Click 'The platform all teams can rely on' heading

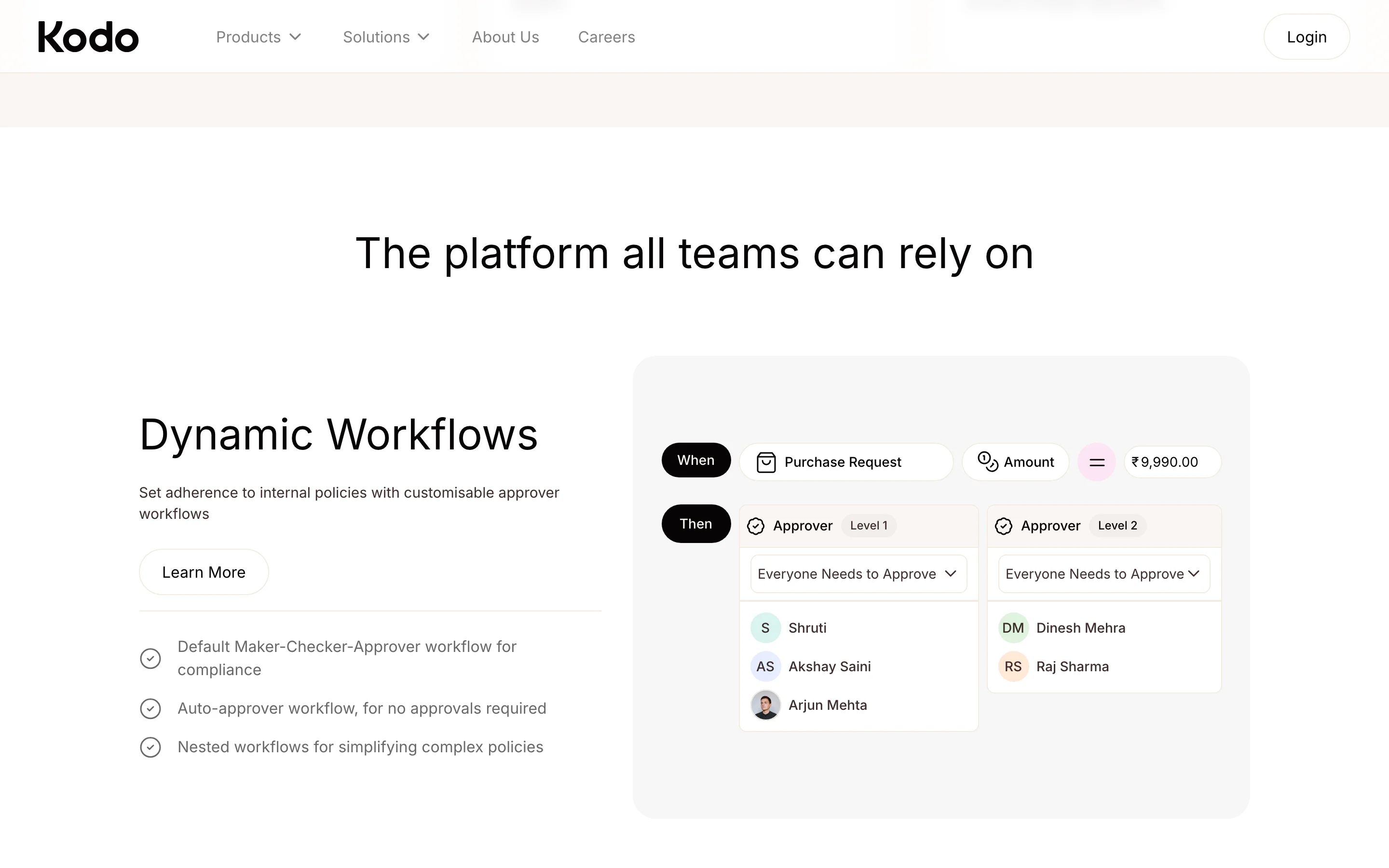click(x=694, y=253)
